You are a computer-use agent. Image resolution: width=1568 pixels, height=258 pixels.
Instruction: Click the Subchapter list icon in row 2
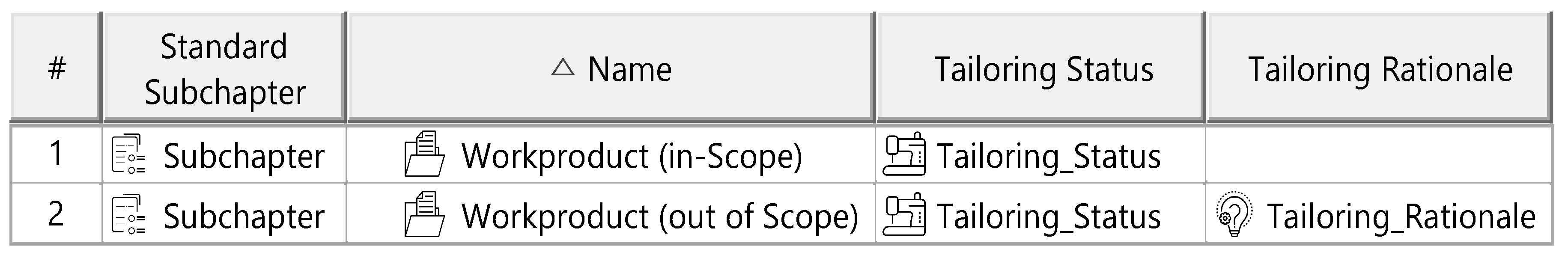[x=129, y=215]
